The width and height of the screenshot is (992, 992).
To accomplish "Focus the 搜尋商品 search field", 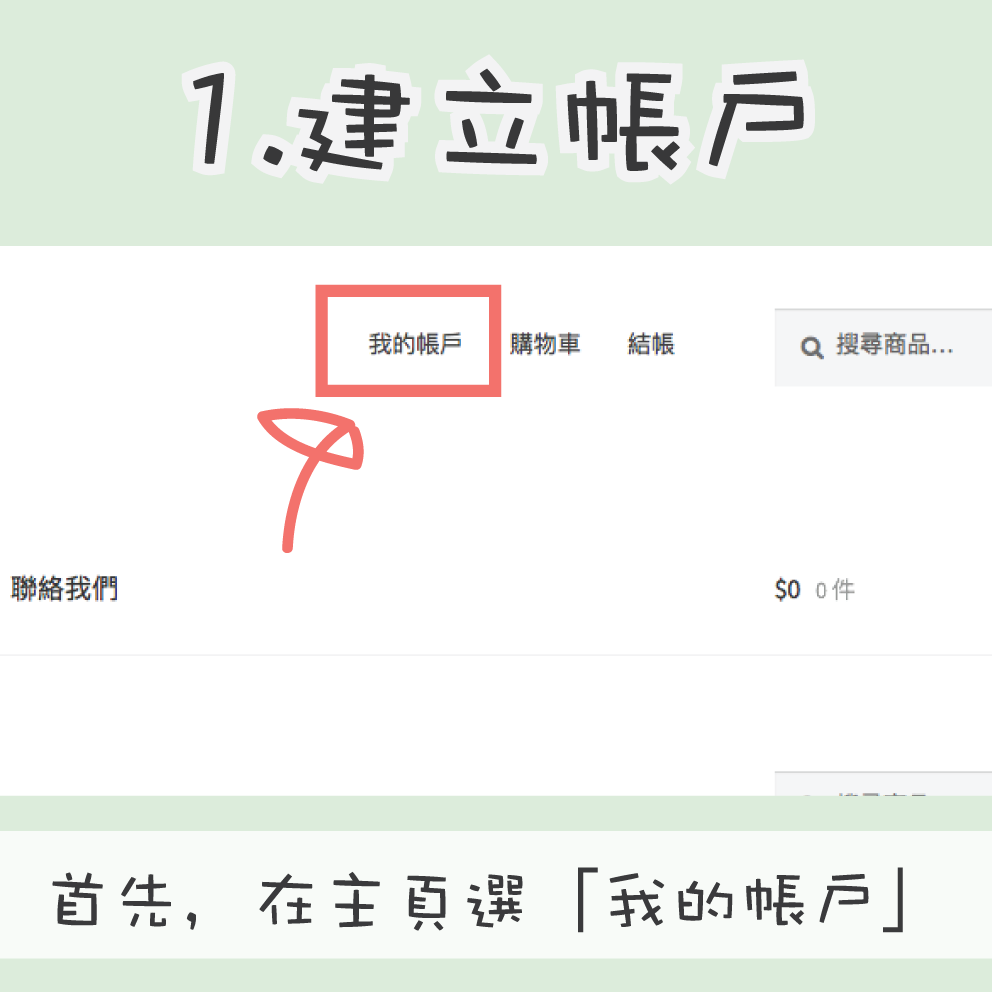I will (x=883, y=347).
